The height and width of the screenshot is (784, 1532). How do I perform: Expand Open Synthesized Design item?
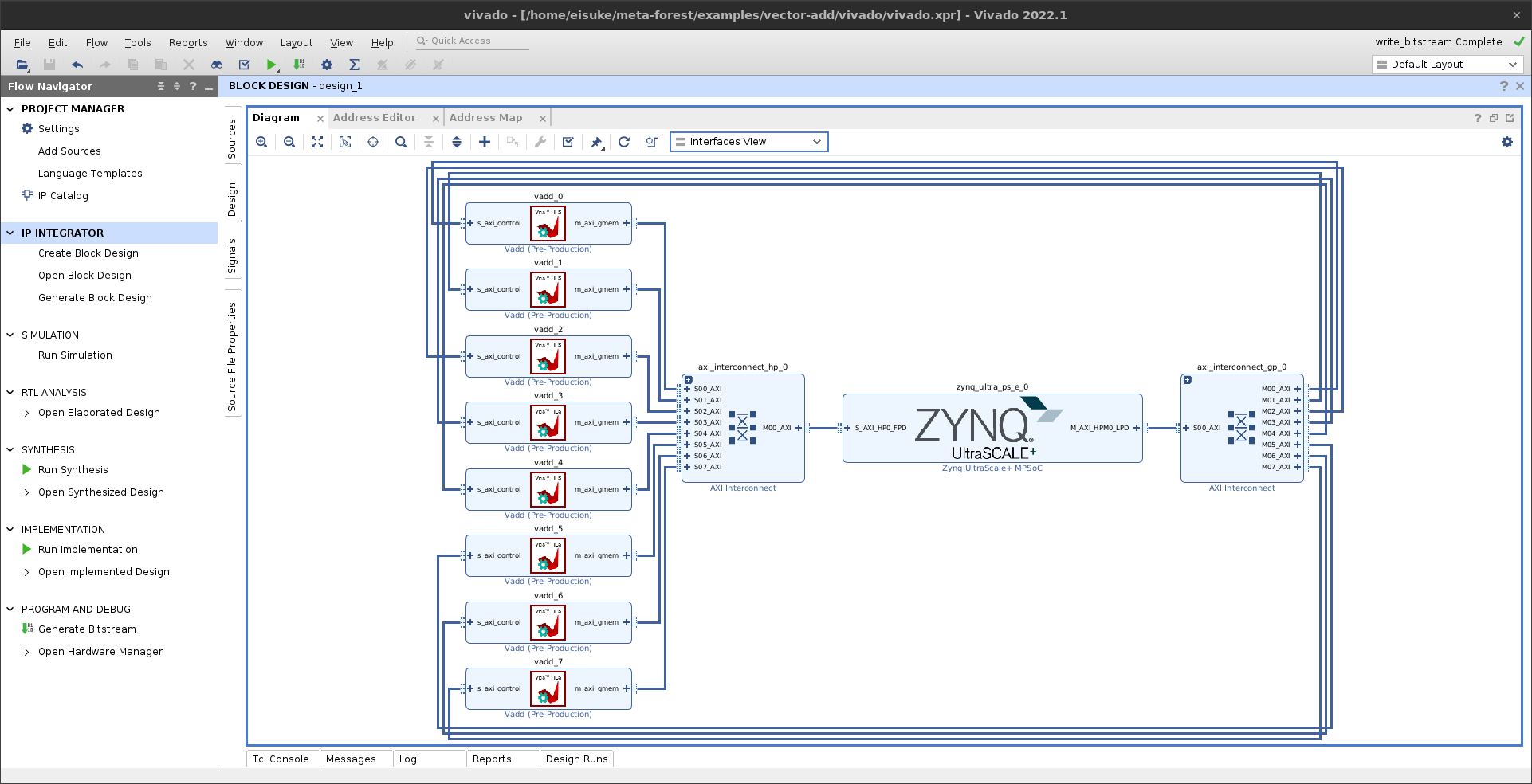point(26,492)
